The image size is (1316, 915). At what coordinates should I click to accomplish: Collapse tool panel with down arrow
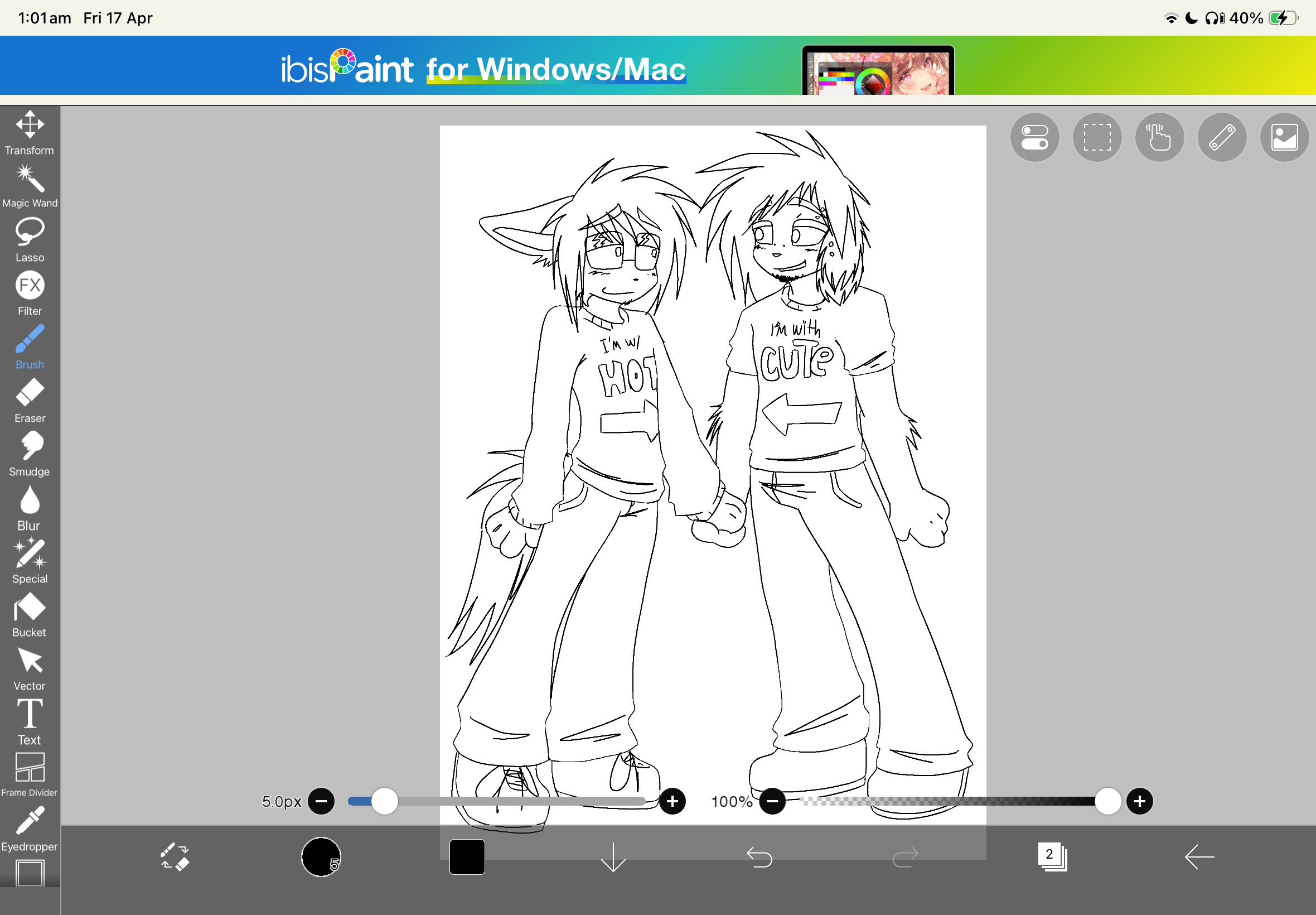[x=613, y=857]
